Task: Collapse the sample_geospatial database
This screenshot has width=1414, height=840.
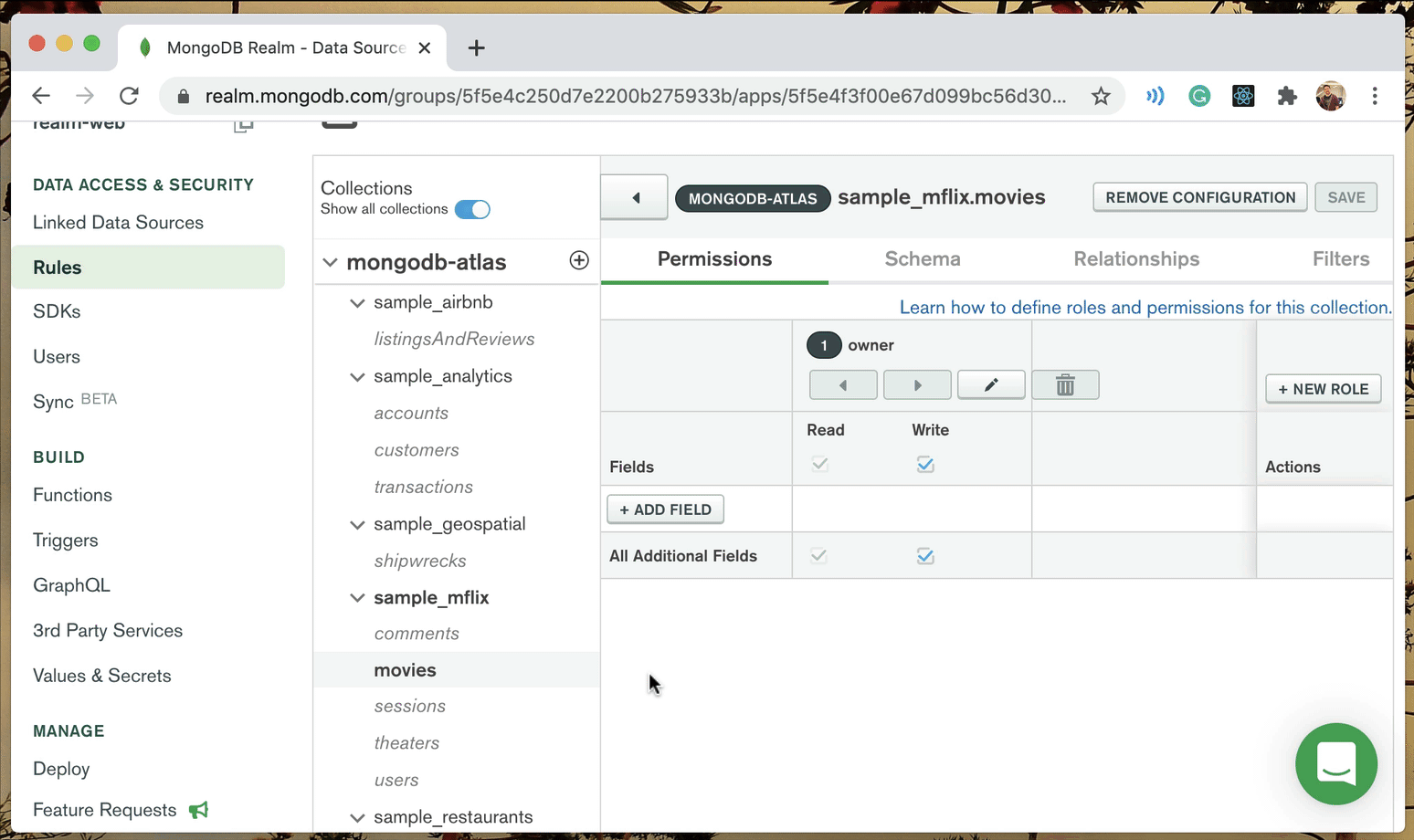Action: 357,525
